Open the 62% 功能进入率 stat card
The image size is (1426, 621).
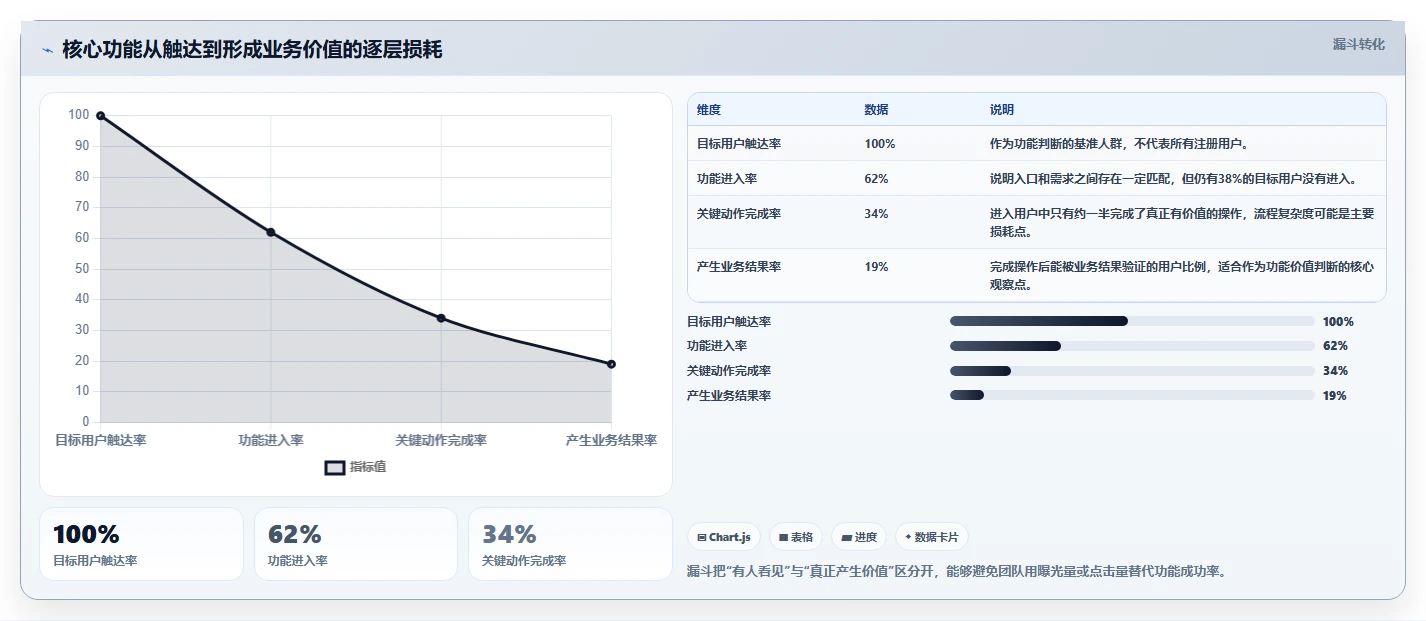[356, 544]
